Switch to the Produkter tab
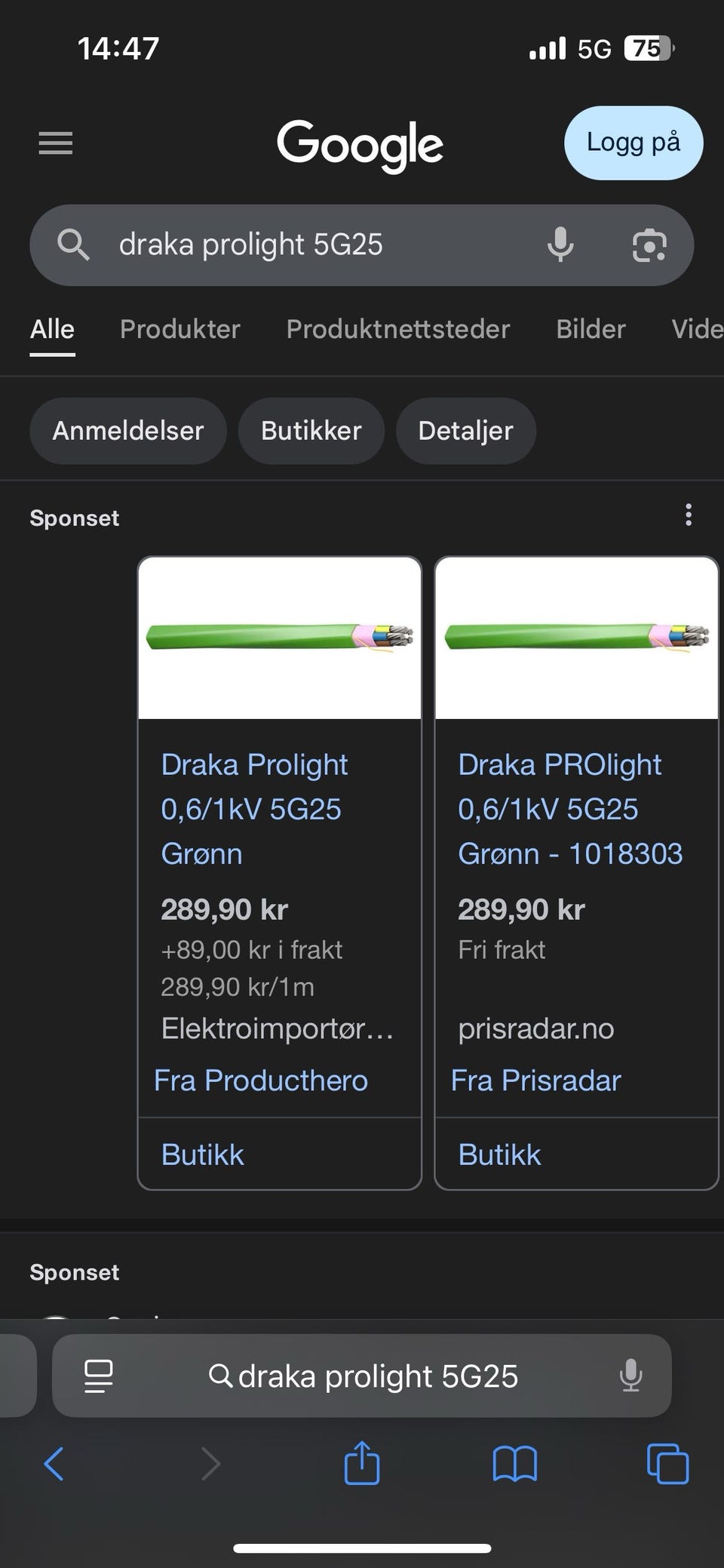 coord(179,329)
